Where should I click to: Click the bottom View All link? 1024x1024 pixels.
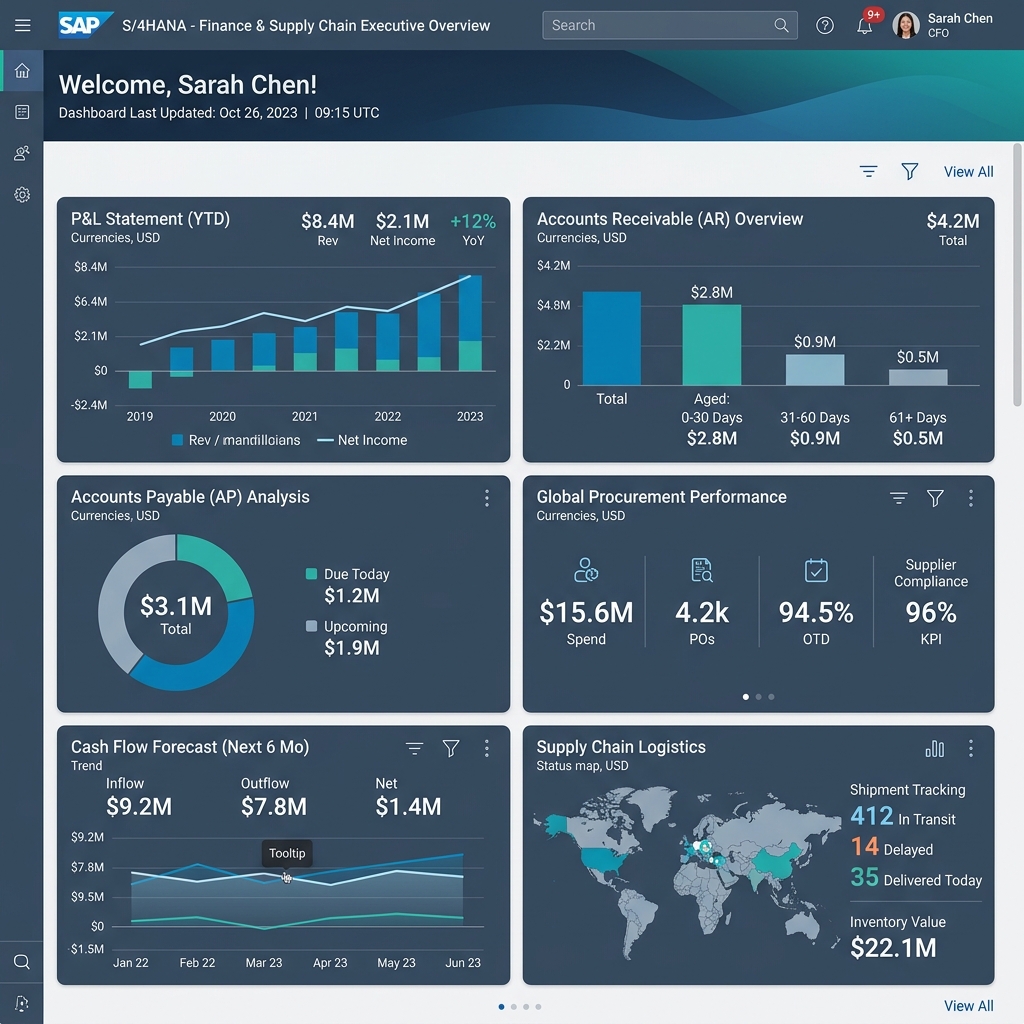(x=968, y=1006)
